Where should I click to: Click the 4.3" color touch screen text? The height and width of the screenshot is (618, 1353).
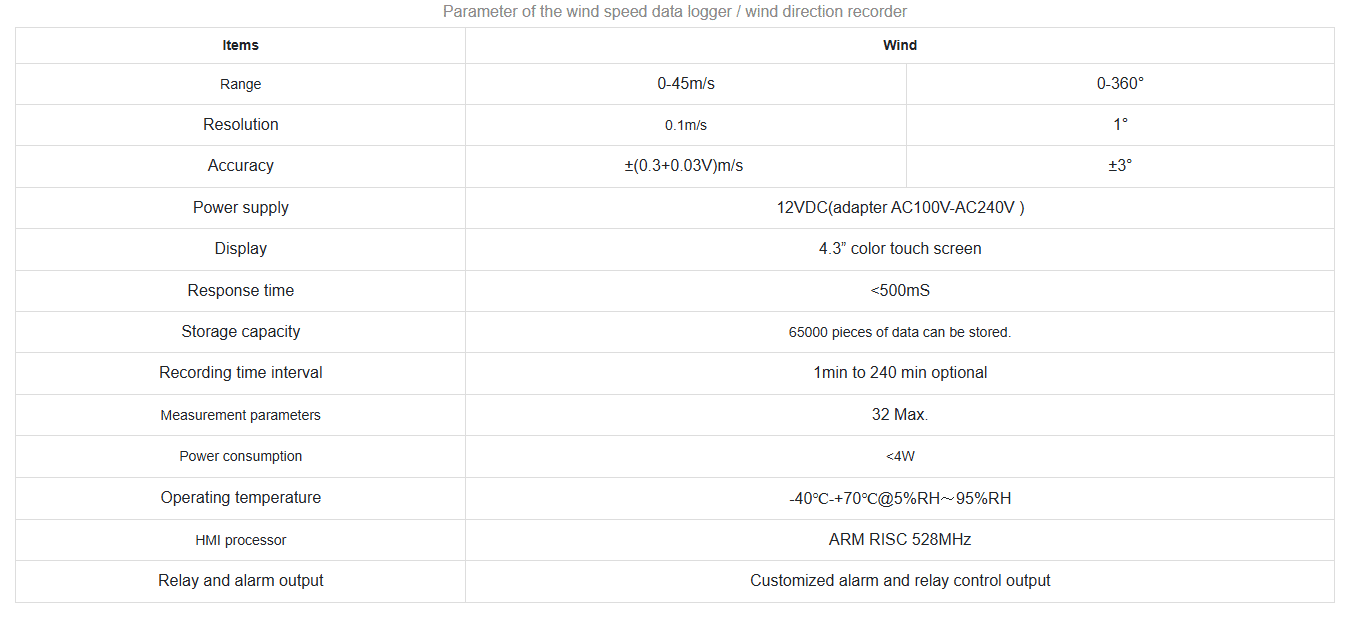[900, 249]
